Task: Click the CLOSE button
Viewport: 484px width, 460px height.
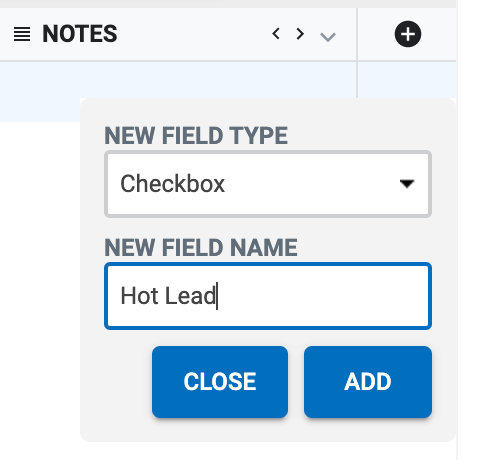Action: click(x=220, y=382)
